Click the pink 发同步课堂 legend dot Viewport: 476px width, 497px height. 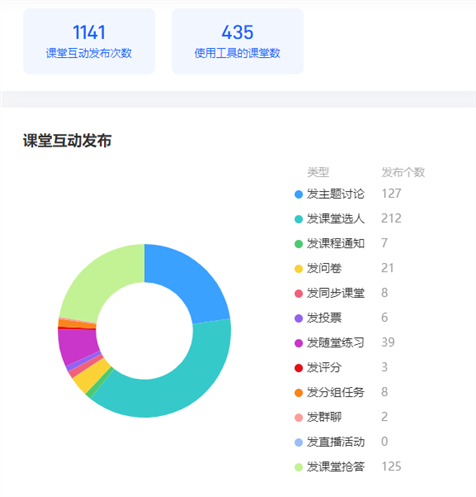299,294
